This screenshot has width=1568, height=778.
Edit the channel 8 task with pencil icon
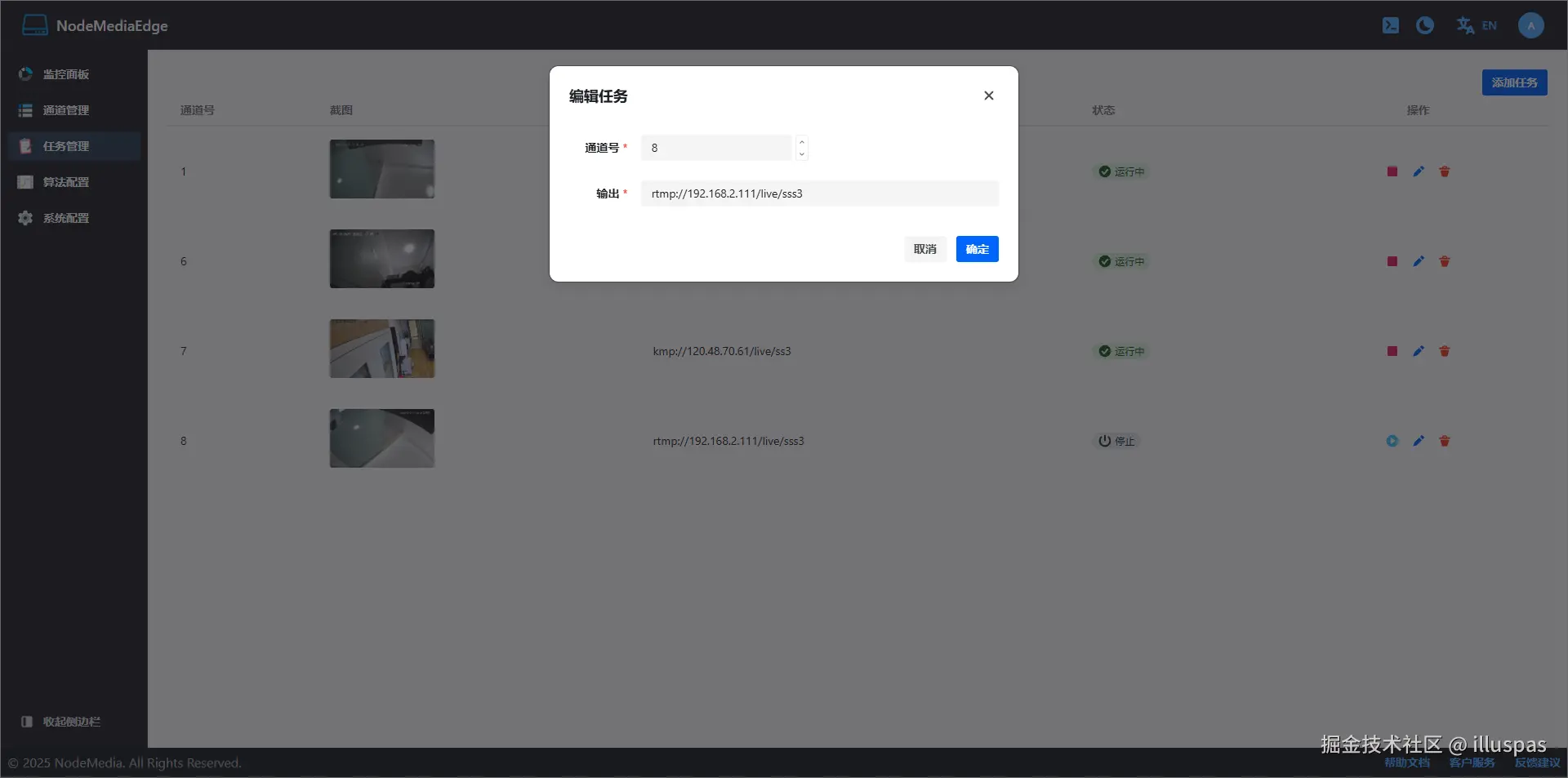(1419, 441)
